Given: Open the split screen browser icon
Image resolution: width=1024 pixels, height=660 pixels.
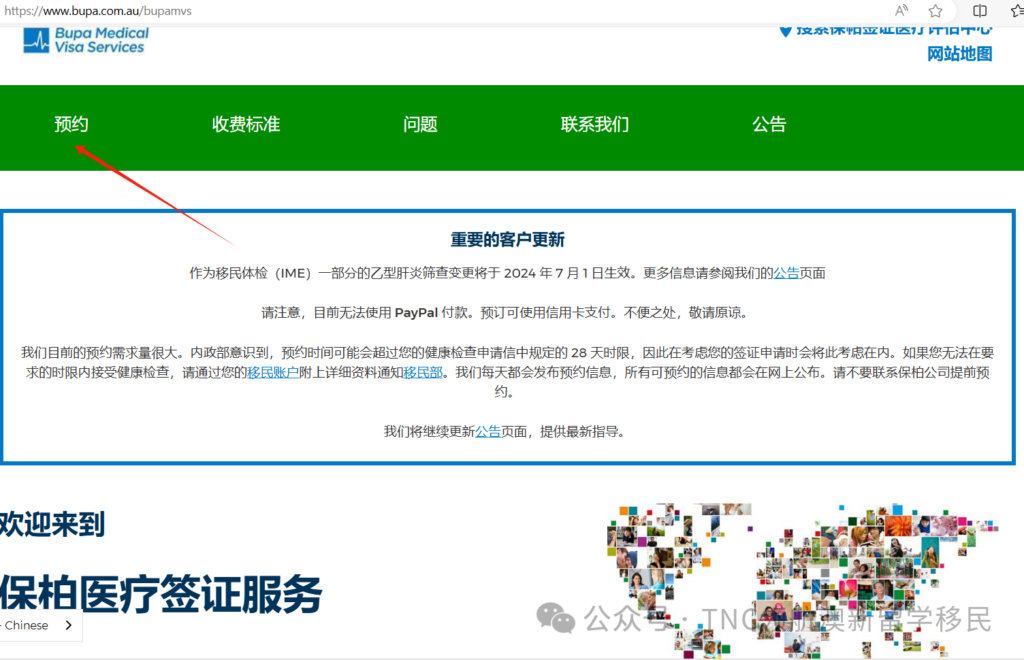Looking at the screenshot, I should [980, 11].
